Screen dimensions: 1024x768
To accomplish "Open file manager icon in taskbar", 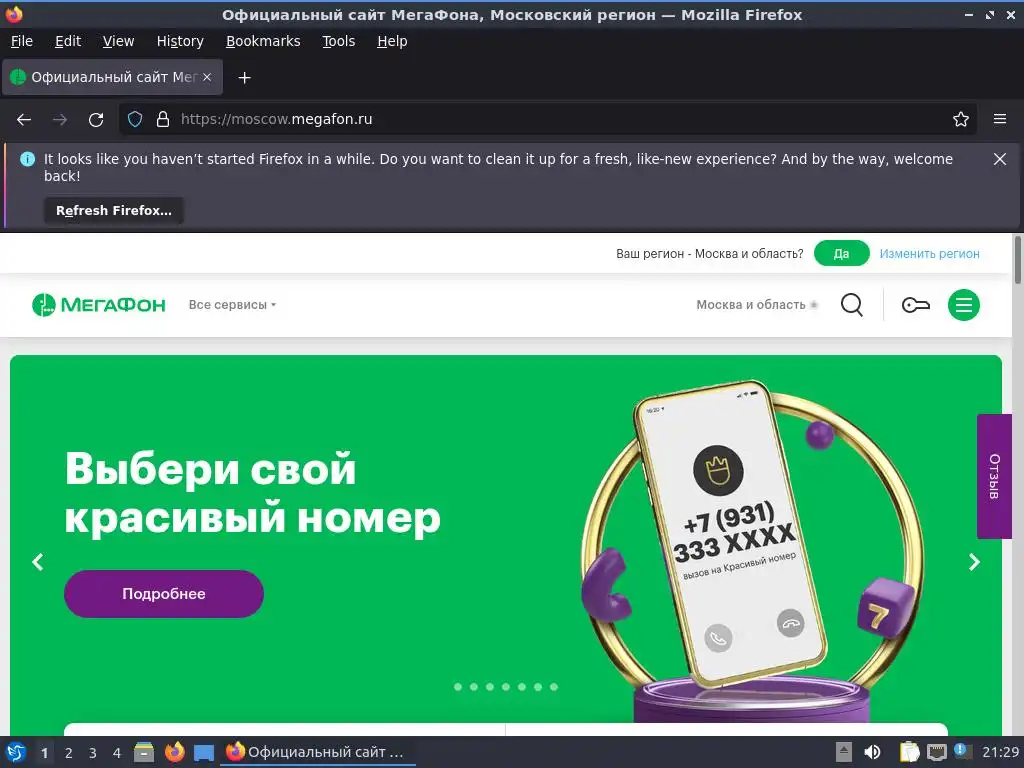I will pyautogui.click(x=144, y=752).
